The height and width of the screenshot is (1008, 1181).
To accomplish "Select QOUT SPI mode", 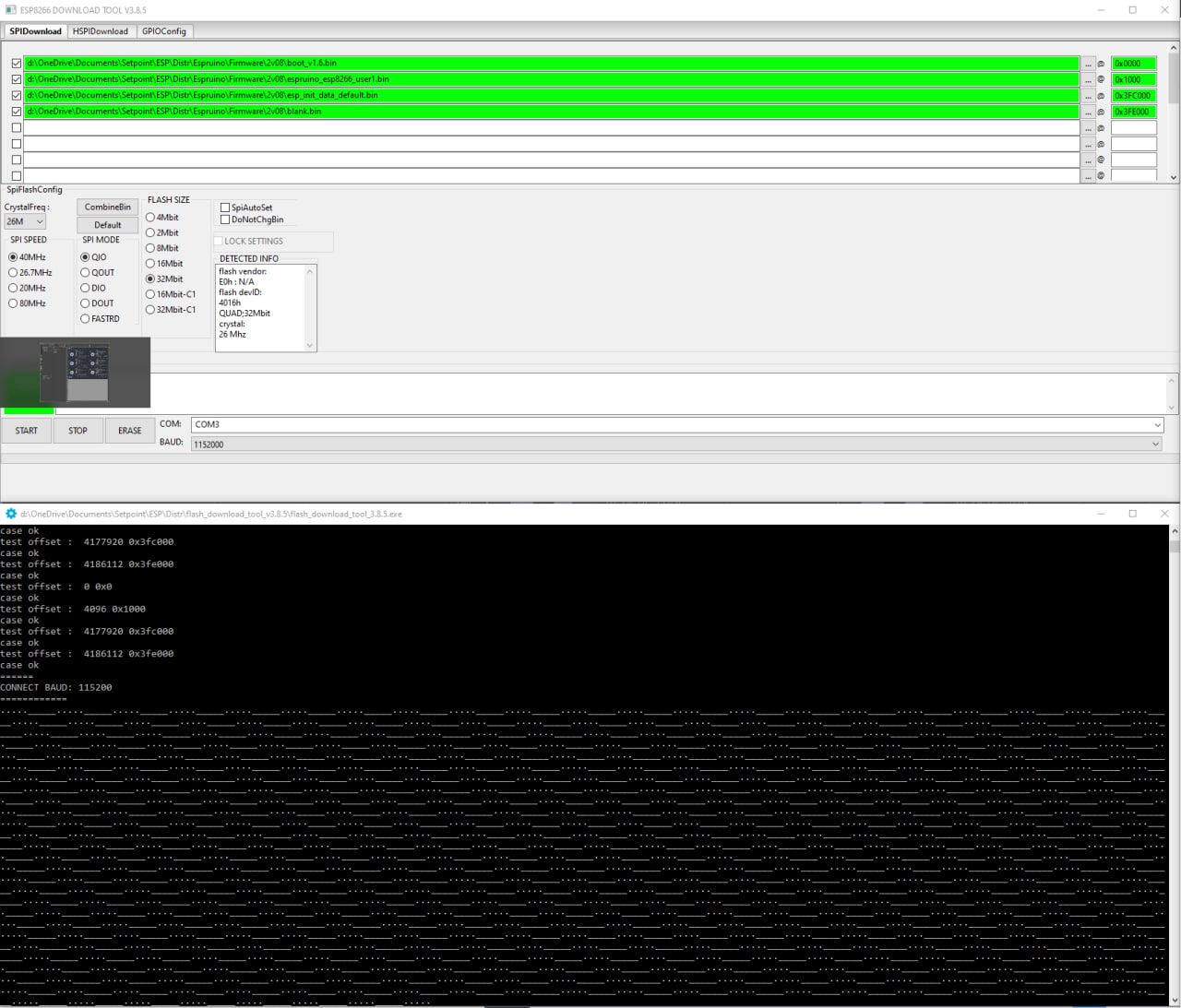I will point(85,273).
